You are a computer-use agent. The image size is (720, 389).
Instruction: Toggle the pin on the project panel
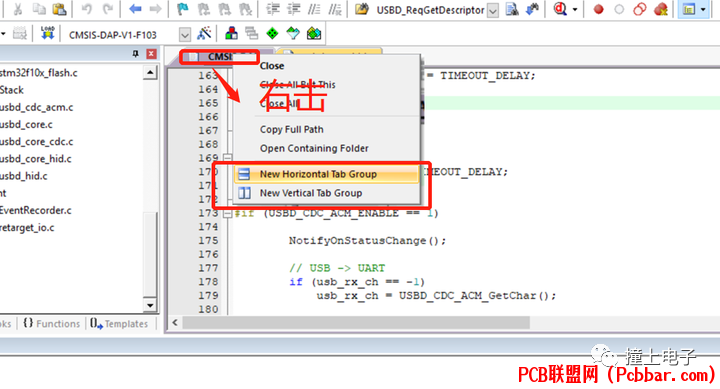pyautogui.click(x=135, y=54)
